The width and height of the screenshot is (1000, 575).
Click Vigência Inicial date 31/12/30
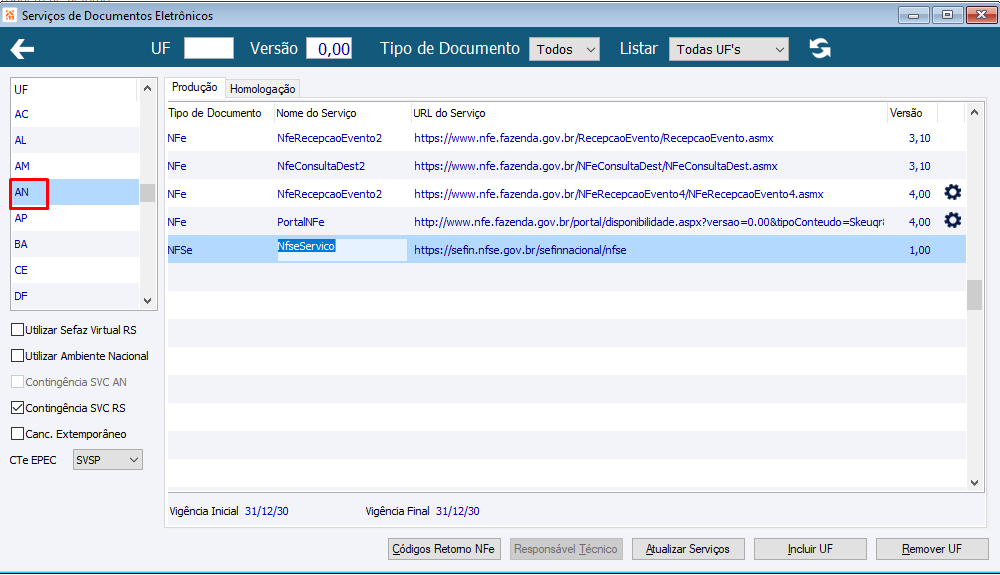tap(267, 511)
